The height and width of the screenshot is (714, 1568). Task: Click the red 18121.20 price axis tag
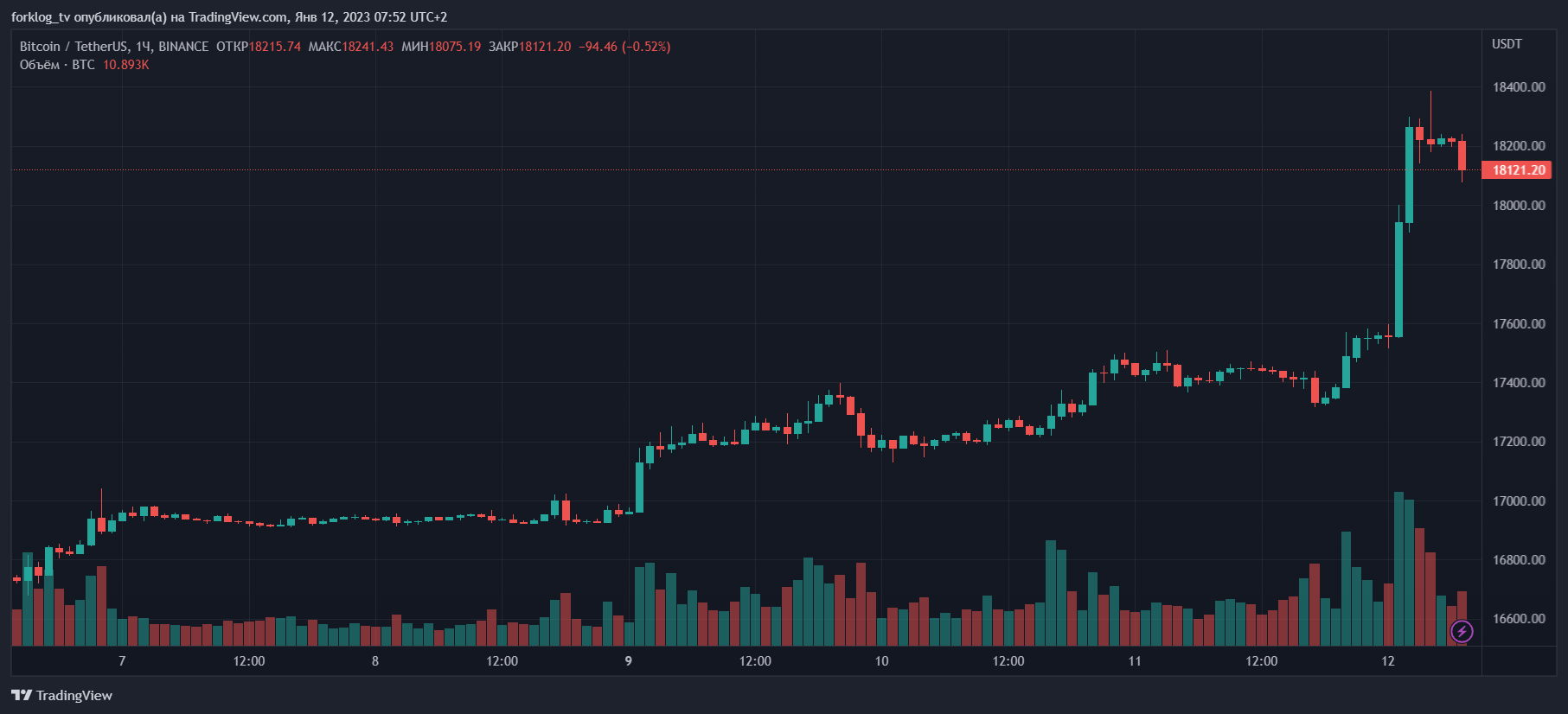pyautogui.click(x=1517, y=170)
